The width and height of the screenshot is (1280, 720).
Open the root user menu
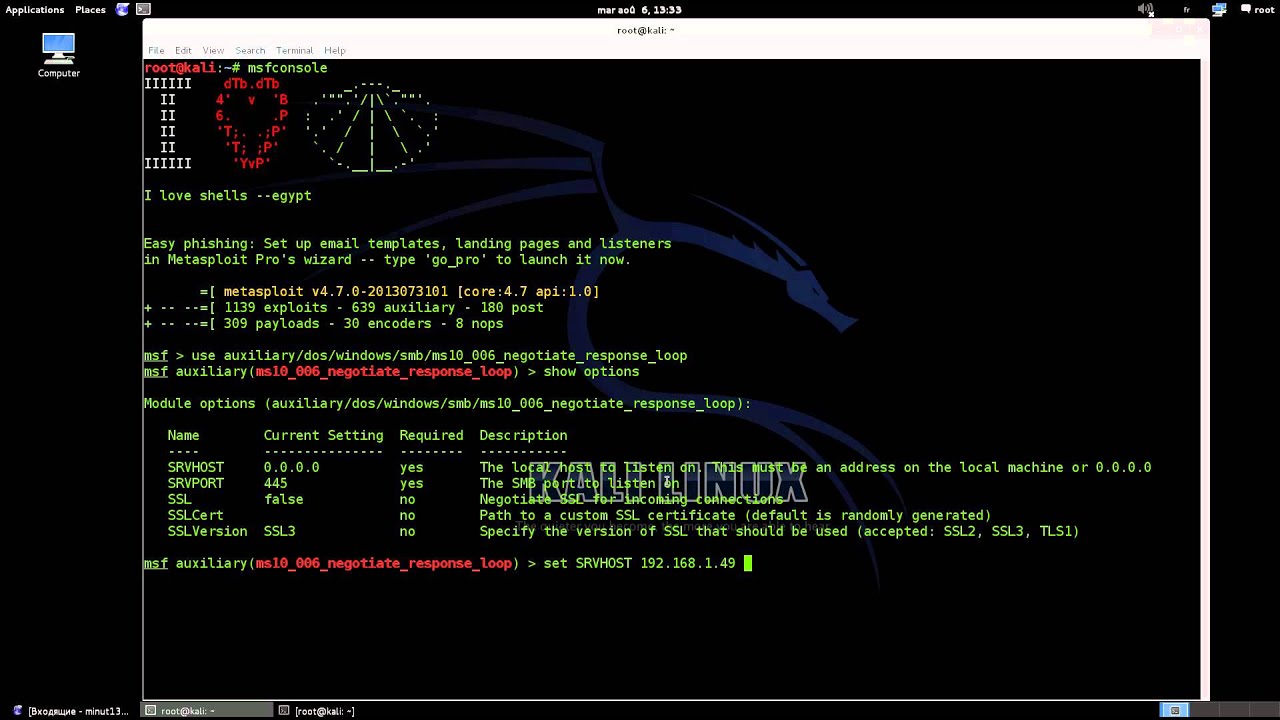pyautogui.click(x=1258, y=10)
